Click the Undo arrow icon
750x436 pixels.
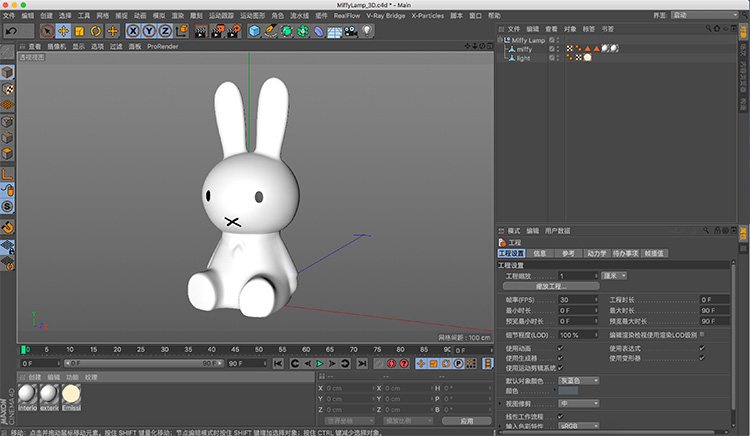(11, 31)
